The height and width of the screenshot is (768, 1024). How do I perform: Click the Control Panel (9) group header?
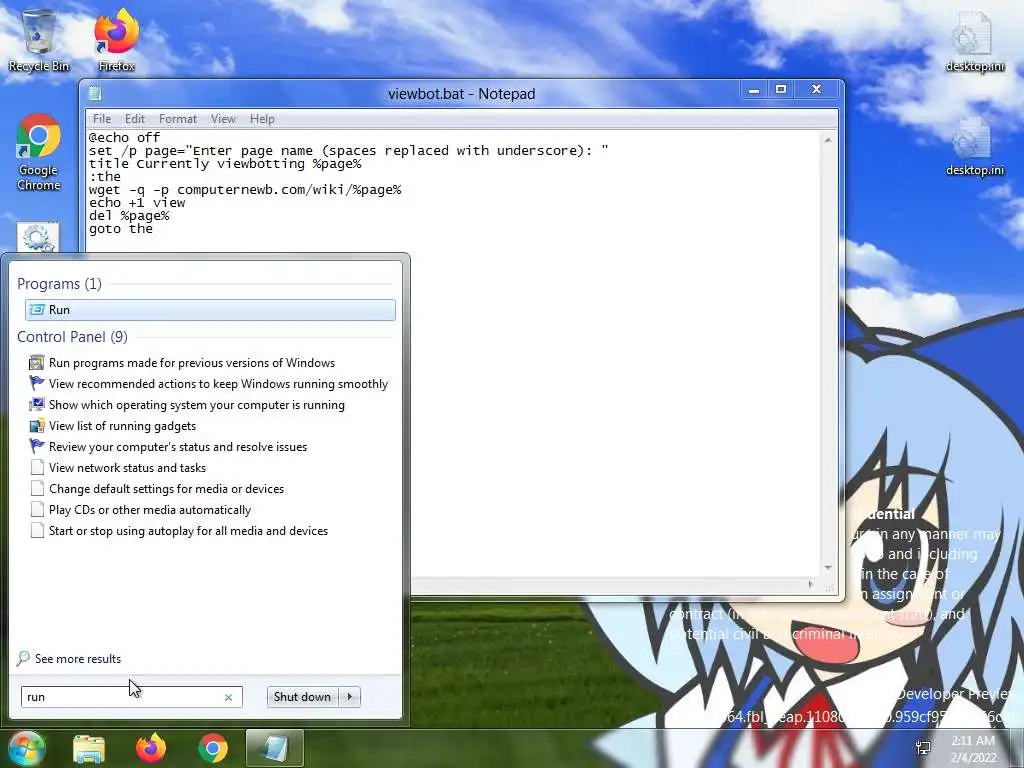pyautogui.click(x=72, y=337)
